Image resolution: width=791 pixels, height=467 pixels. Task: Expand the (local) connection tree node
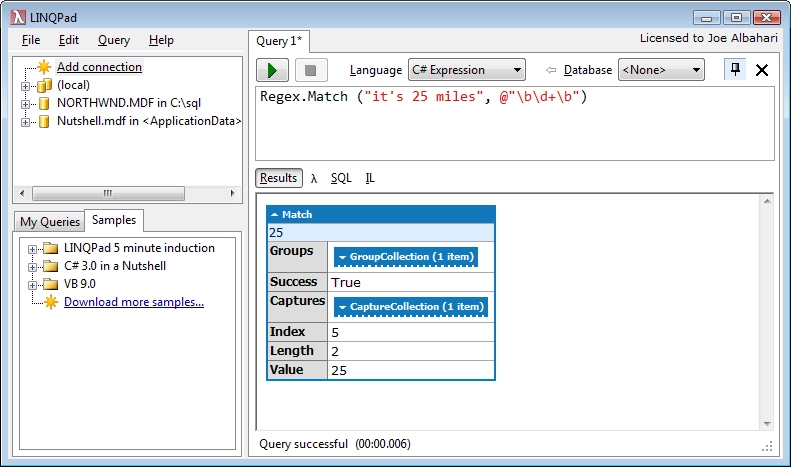pyautogui.click(x=25, y=86)
